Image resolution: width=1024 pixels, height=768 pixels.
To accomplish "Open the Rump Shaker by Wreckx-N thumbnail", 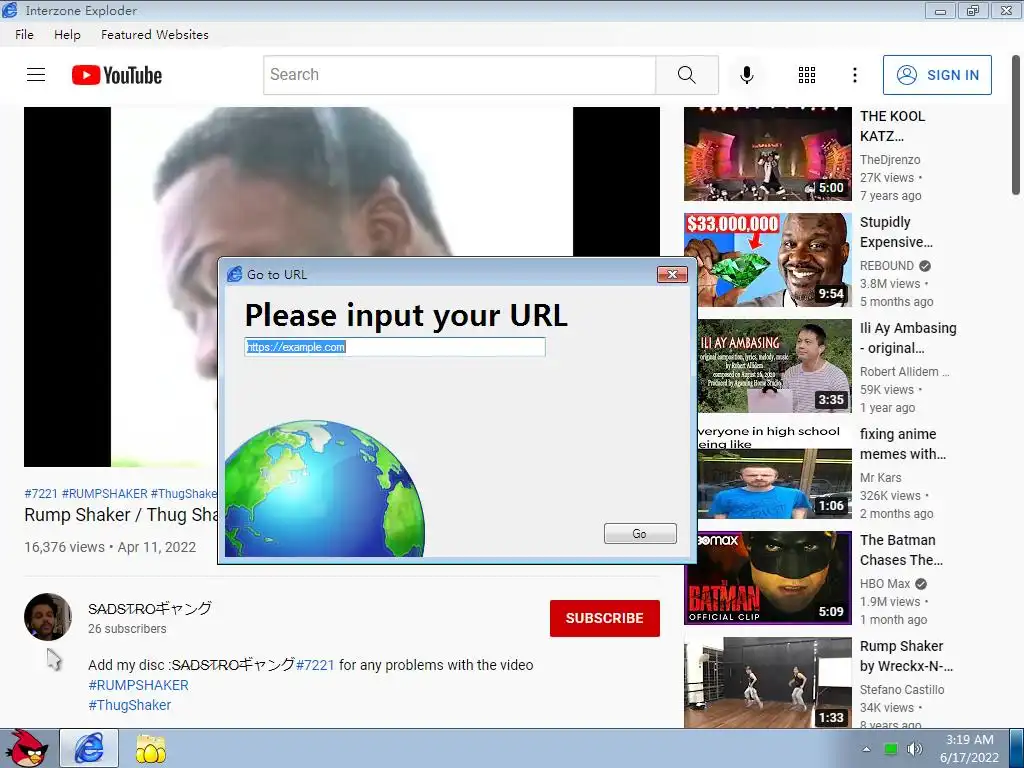I will tap(768, 683).
